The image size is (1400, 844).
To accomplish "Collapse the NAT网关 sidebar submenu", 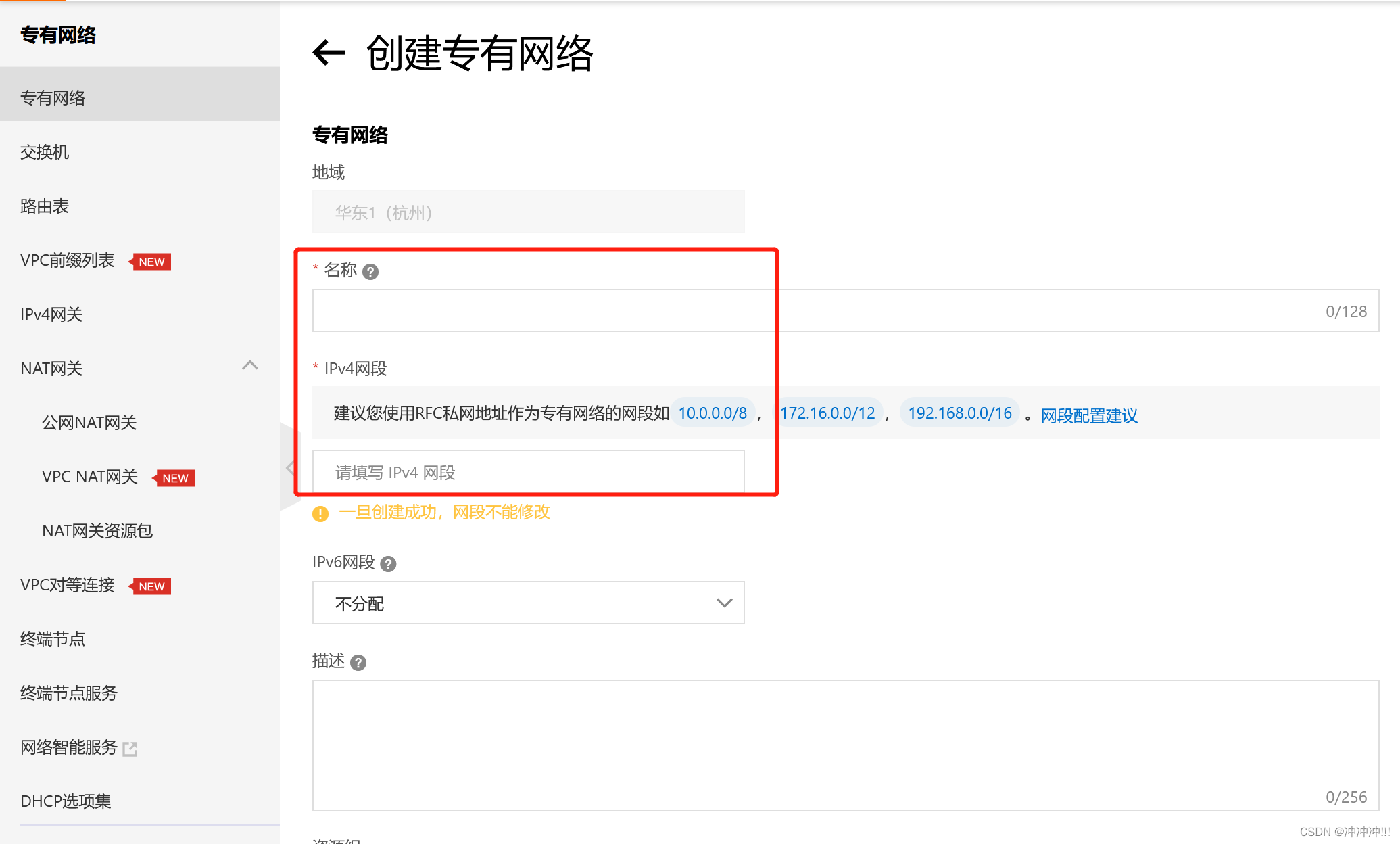I will pos(249,366).
